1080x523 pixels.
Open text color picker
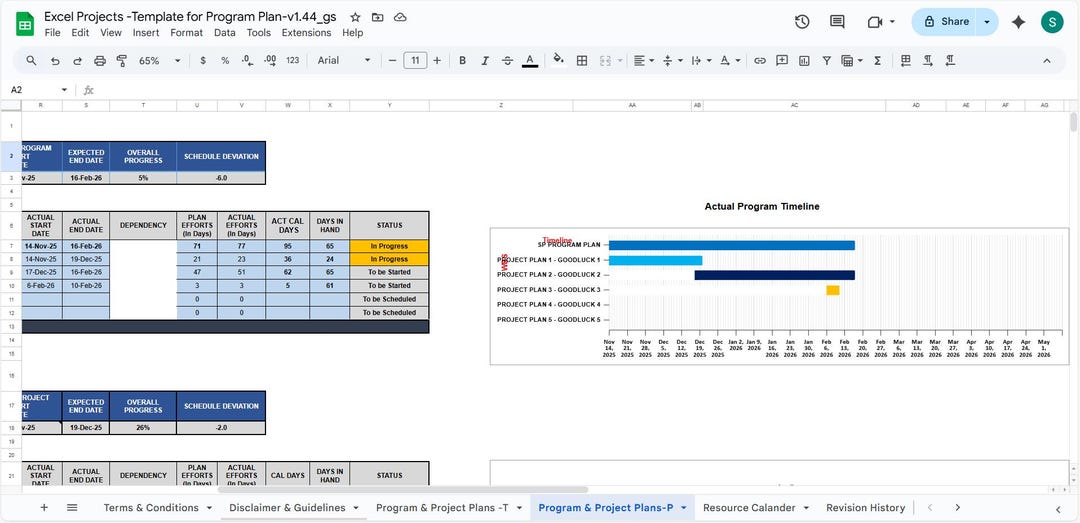pos(530,61)
